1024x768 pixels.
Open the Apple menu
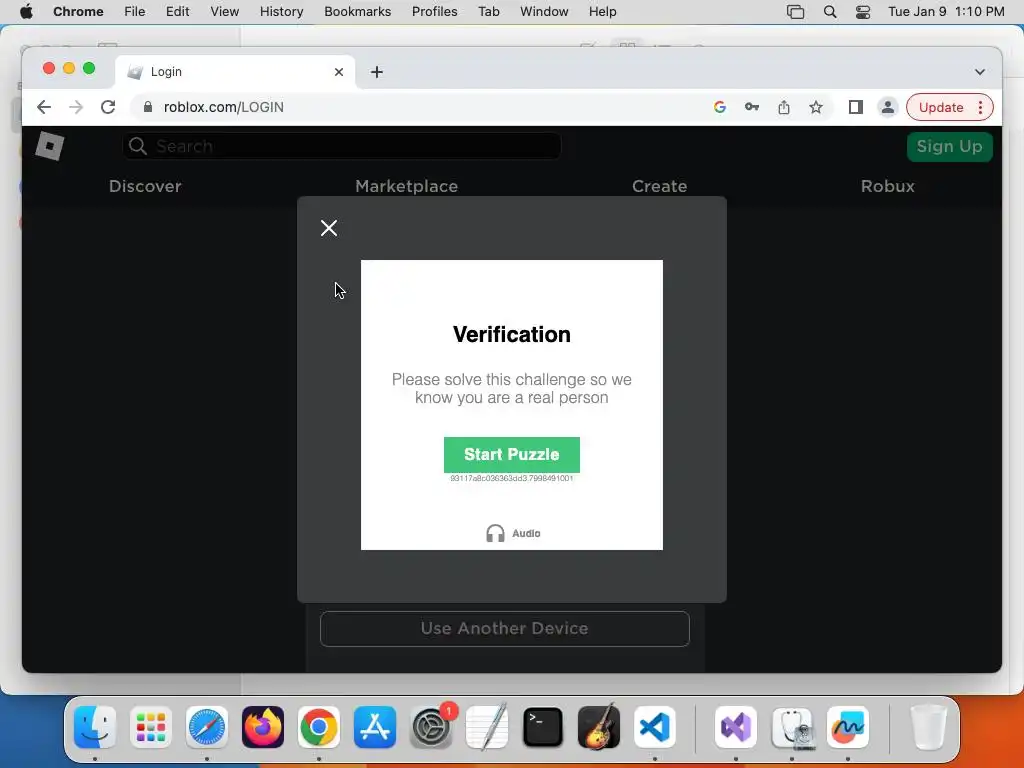(x=26, y=12)
